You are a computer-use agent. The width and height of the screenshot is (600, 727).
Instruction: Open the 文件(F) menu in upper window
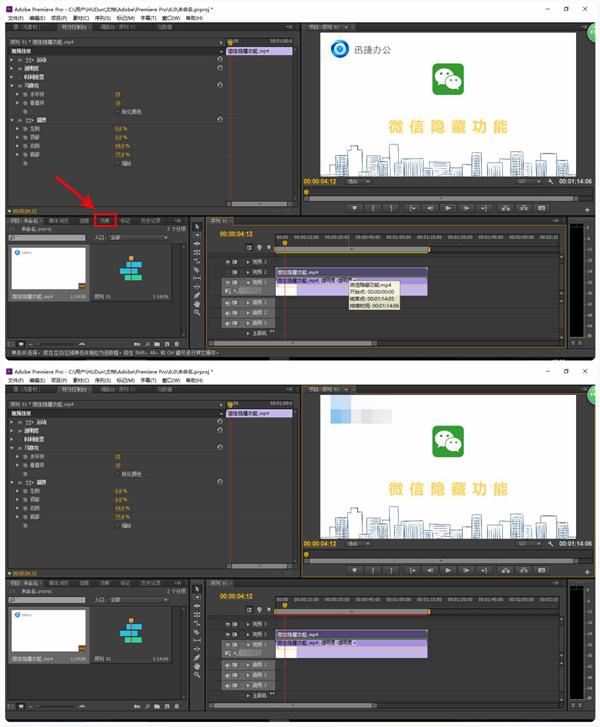[x=15, y=18]
